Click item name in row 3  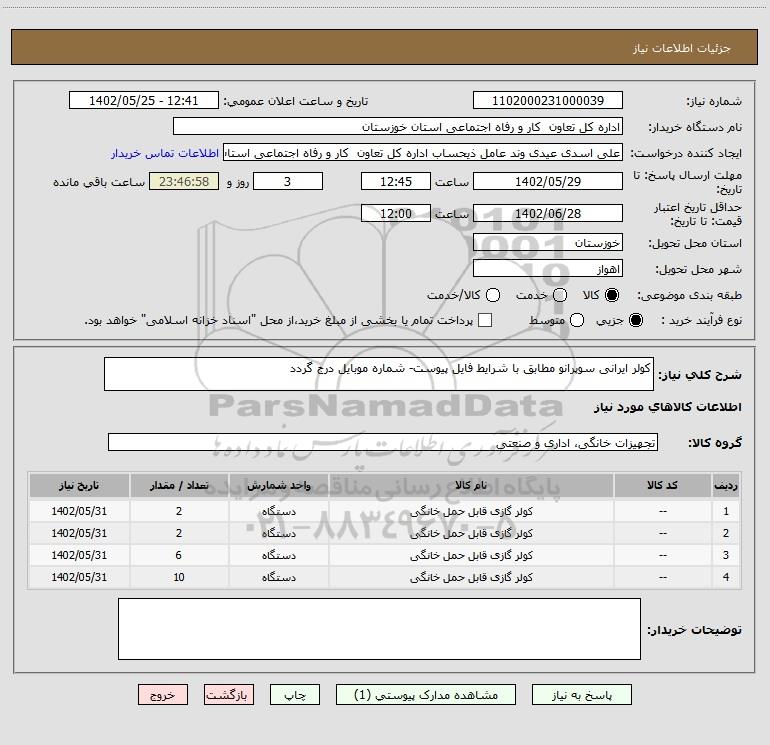click(471, 555)
